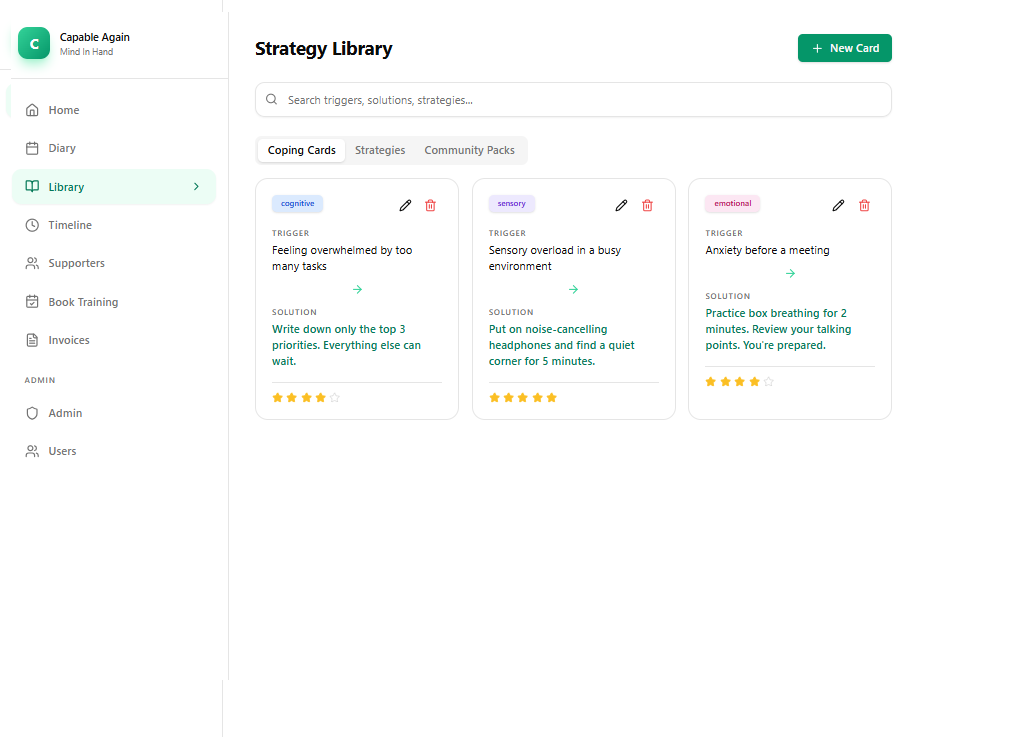The height and width of the screenshot is (737, 1027).
Task: Click the pencil icon on the emotional card
Action: click(838, 205)
